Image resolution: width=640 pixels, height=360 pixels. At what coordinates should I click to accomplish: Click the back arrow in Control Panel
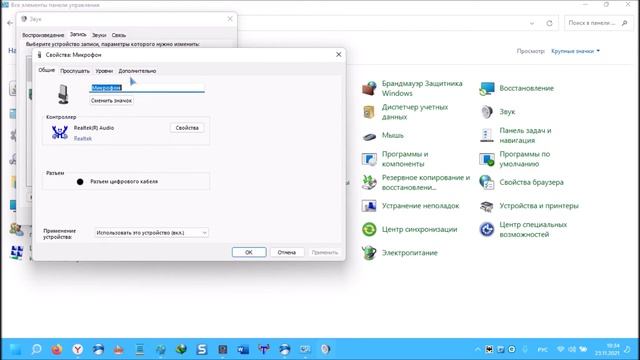(x=10, y=23)
